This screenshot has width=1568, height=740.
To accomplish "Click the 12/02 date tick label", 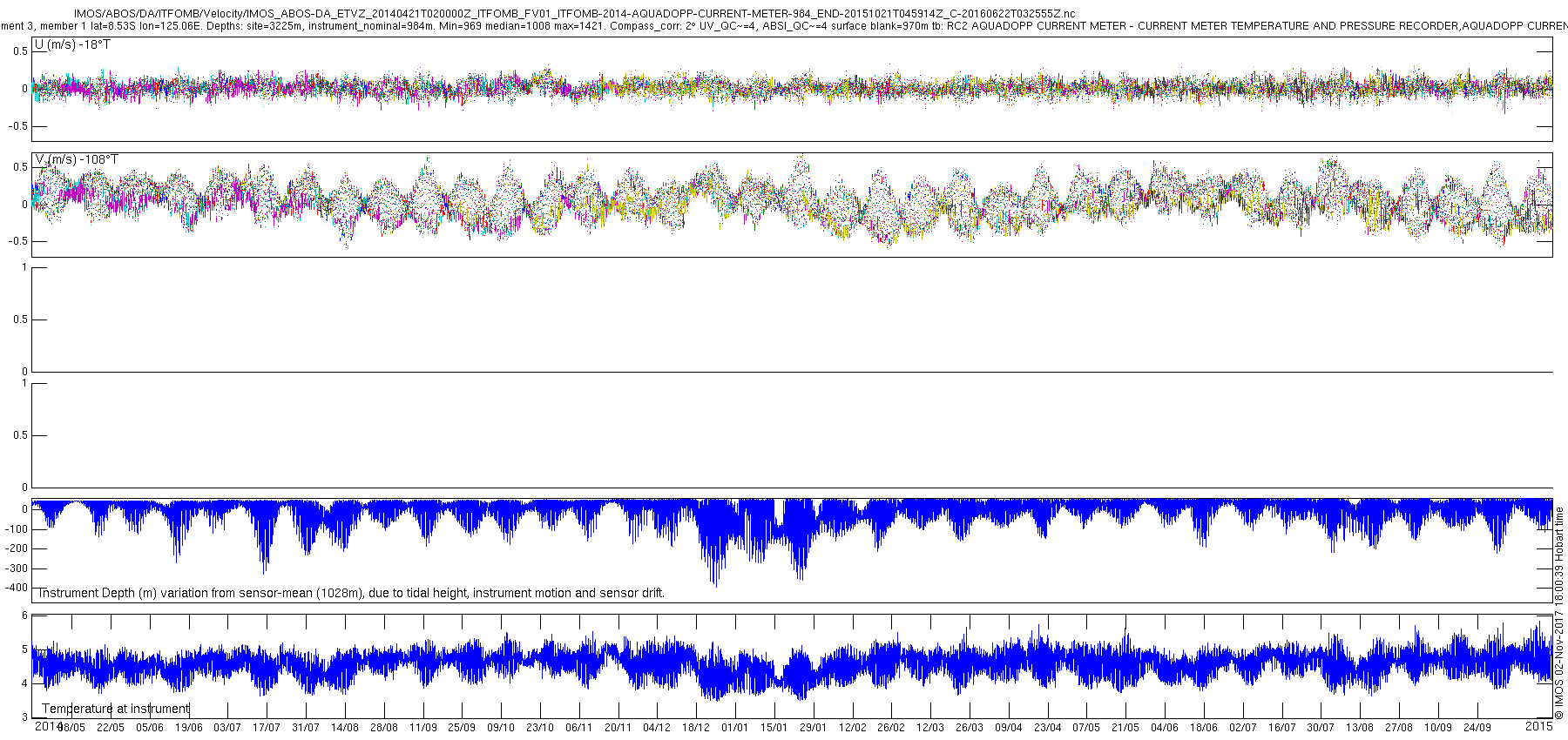I will point(853,728).
